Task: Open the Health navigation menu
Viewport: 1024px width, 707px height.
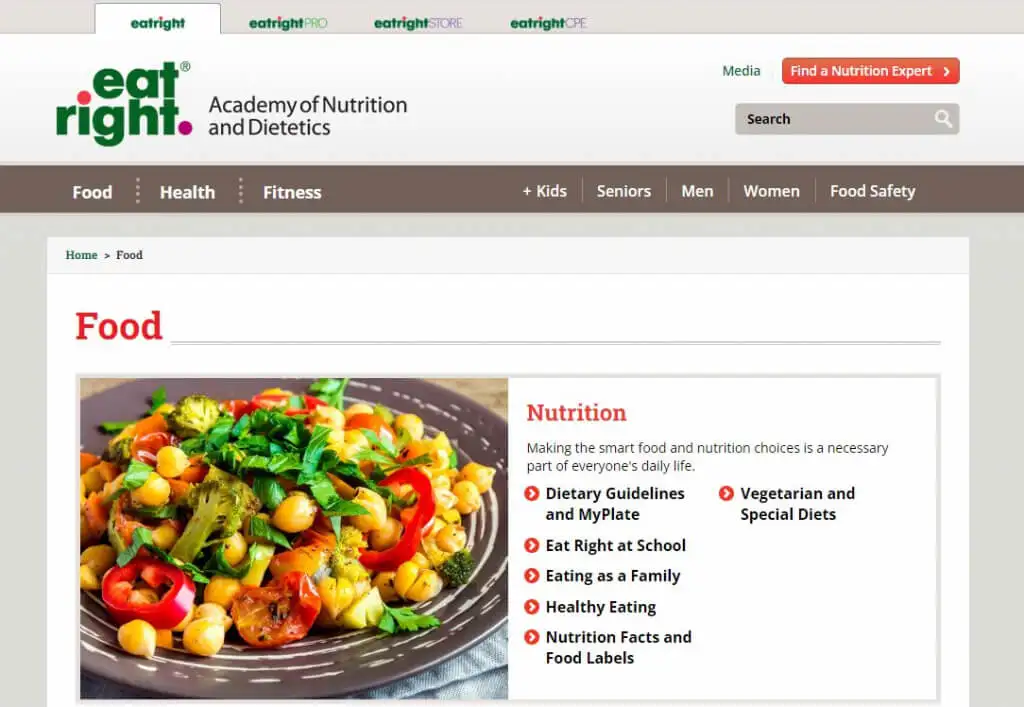Action: tap(187, 192)
